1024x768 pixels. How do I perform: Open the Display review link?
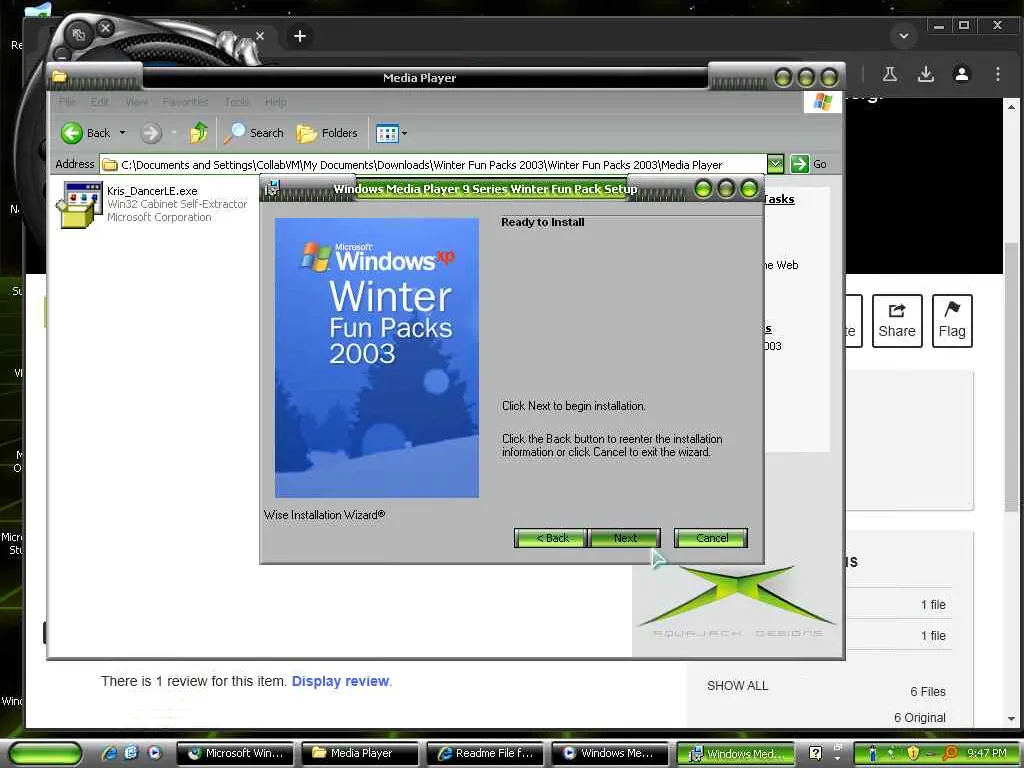point(340,681)
